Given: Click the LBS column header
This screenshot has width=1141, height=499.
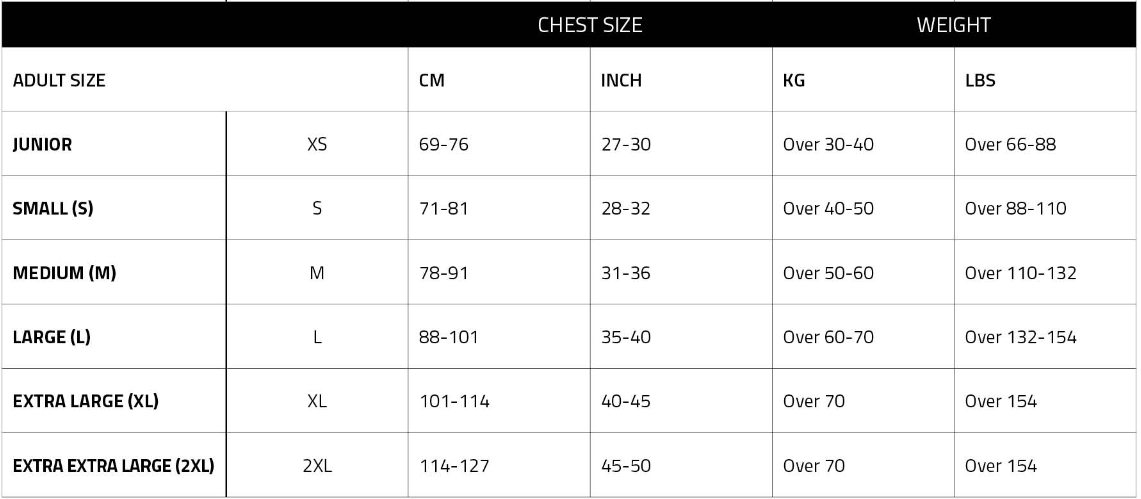Looking at the screenshot, I should [x=980, y=80].
